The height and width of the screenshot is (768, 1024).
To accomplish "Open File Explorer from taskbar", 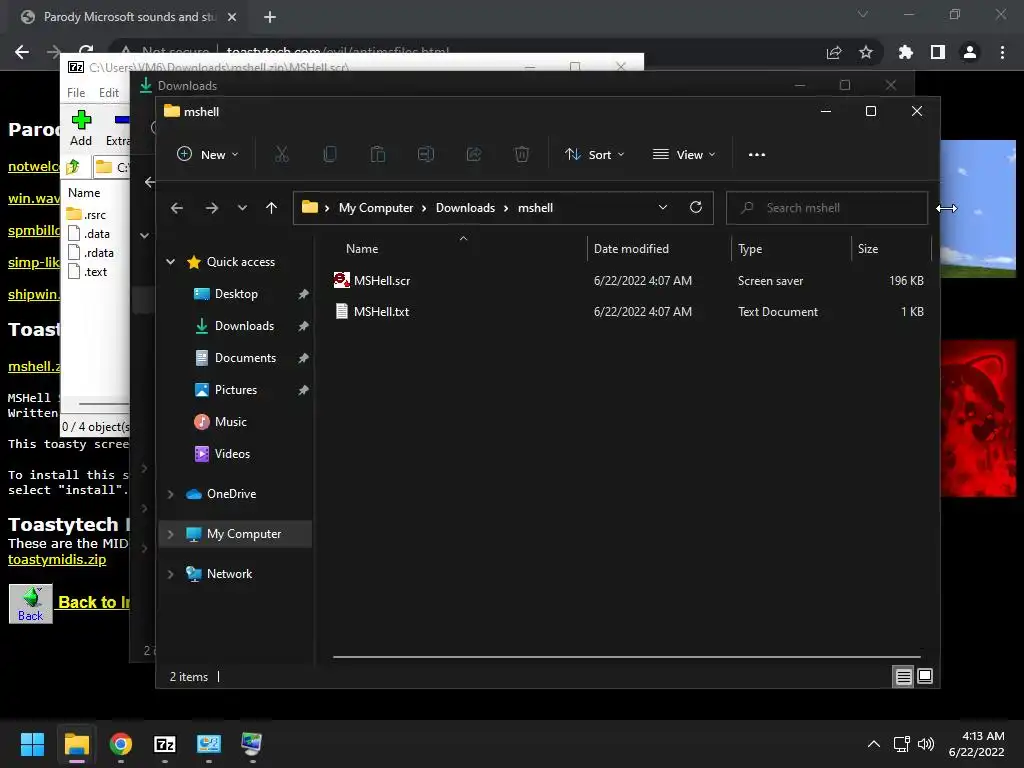I will tap(76, 744).
